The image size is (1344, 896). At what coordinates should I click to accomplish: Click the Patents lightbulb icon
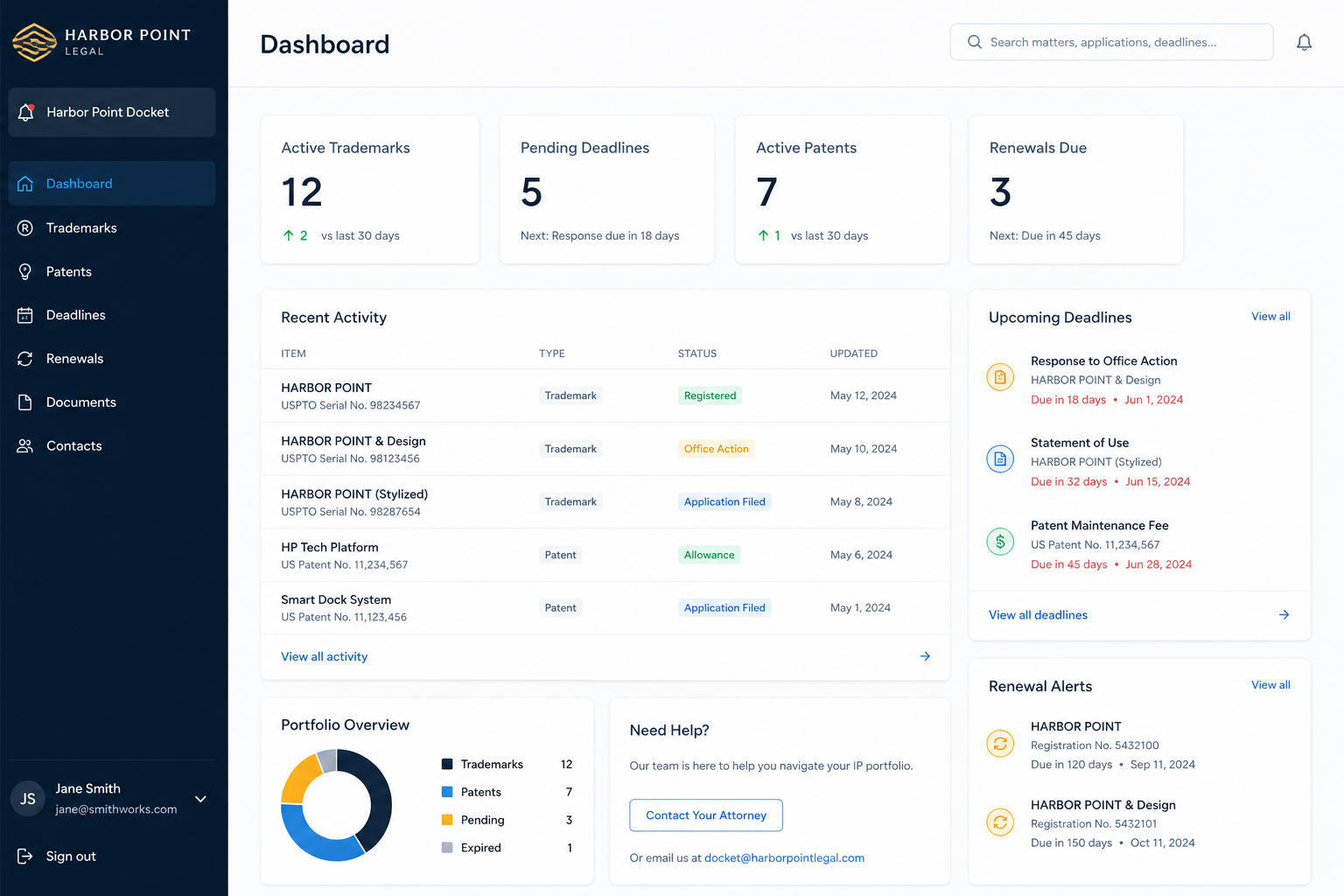(25, 271)
